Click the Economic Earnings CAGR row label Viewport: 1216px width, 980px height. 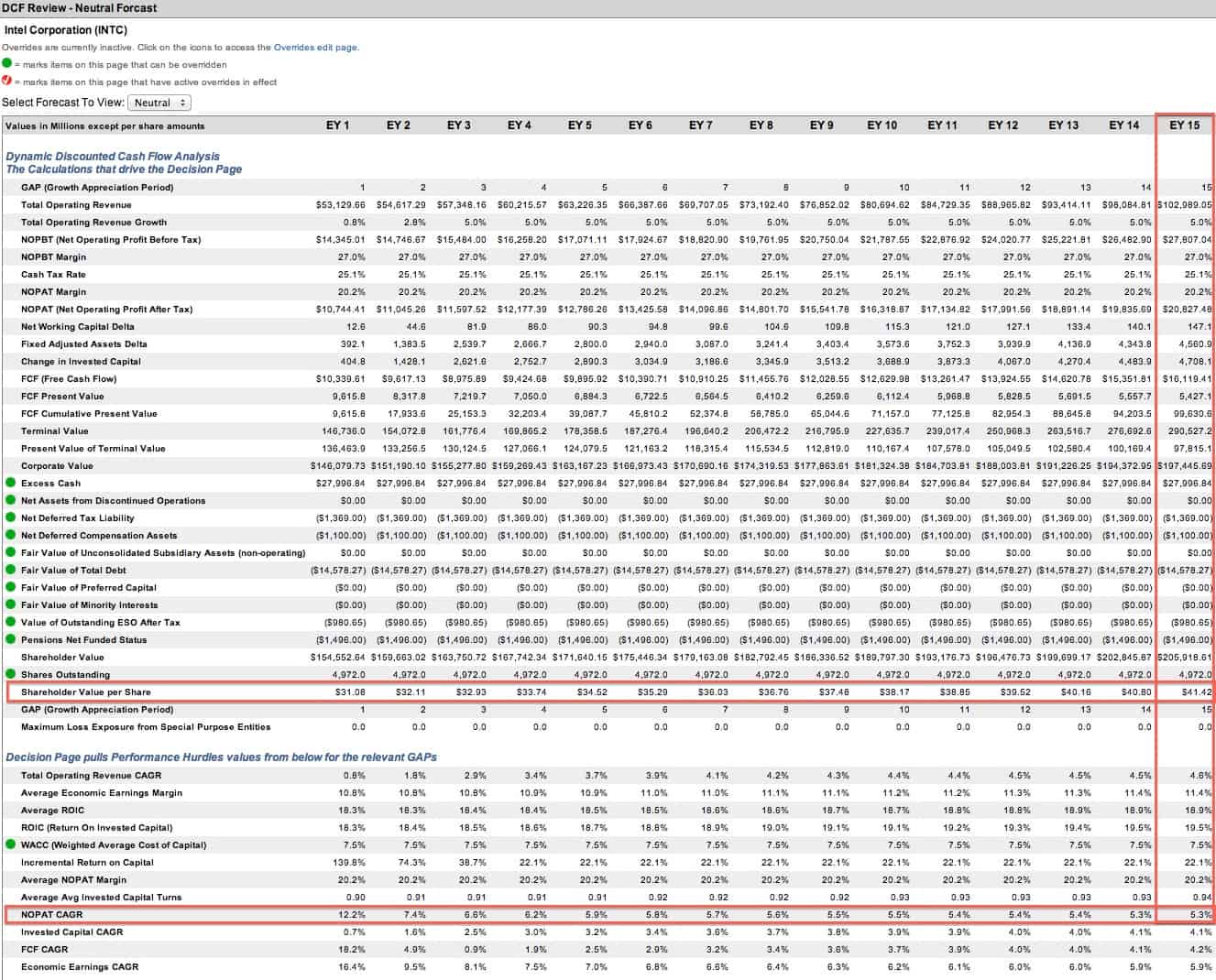pyautogui.click(x=80, y=967)
